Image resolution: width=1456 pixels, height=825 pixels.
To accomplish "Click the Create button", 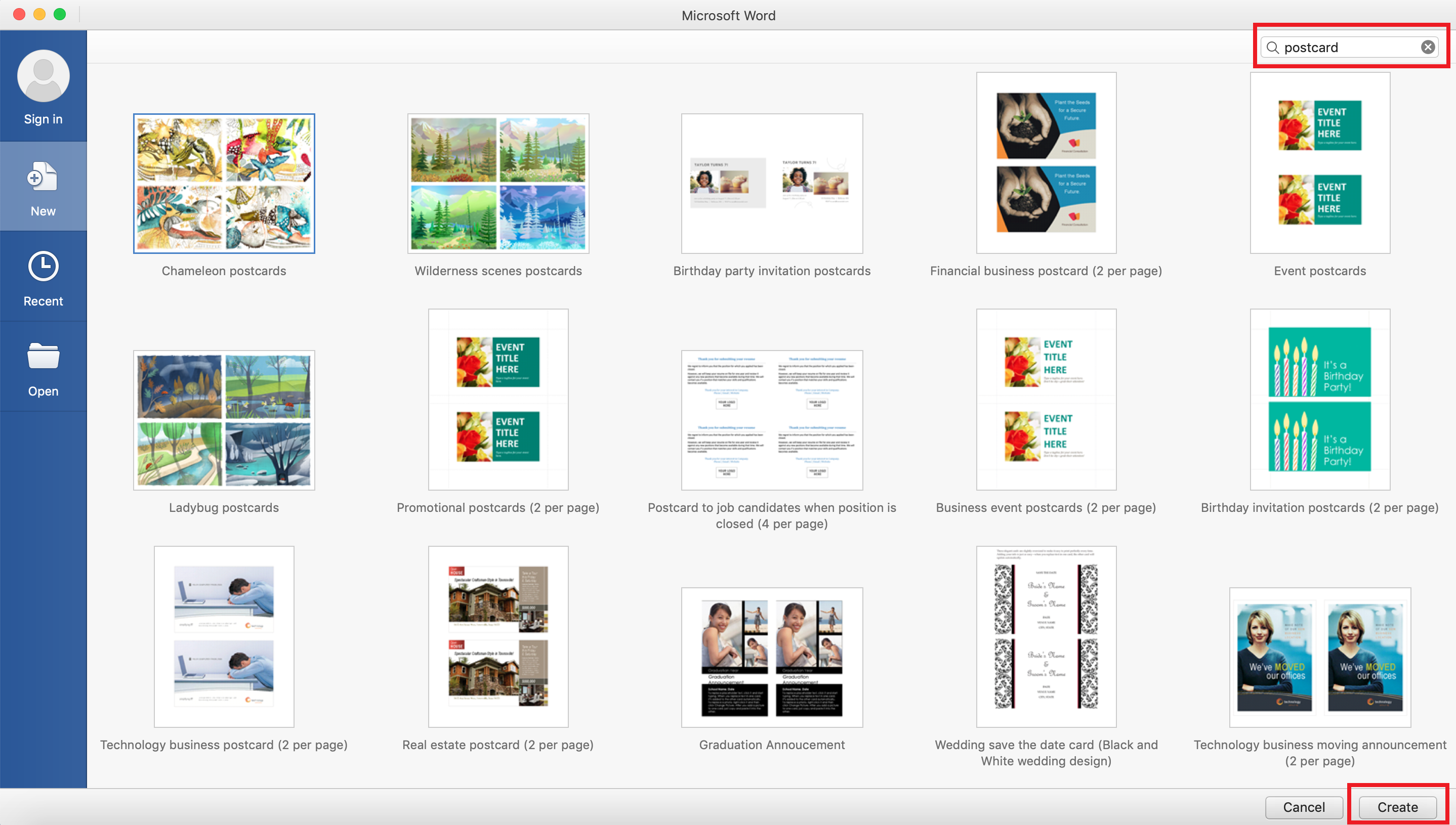I will (x=1396, y=806).
